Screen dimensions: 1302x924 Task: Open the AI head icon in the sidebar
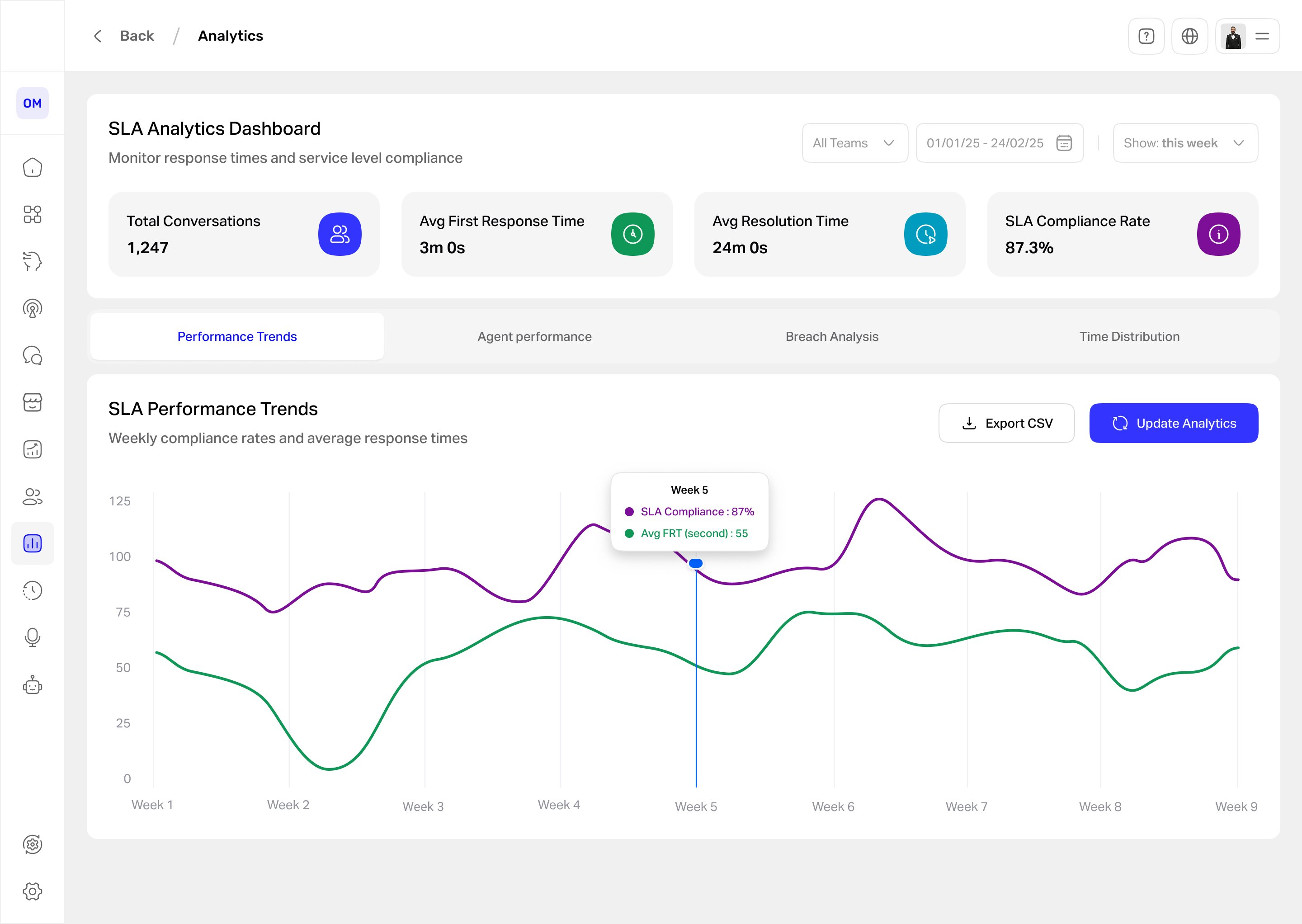click(x=33, y=261)
